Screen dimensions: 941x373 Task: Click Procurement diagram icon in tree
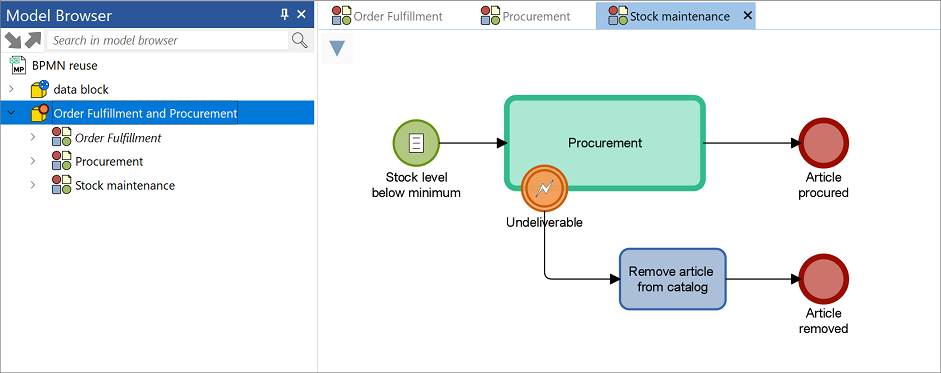coord(61,161)
